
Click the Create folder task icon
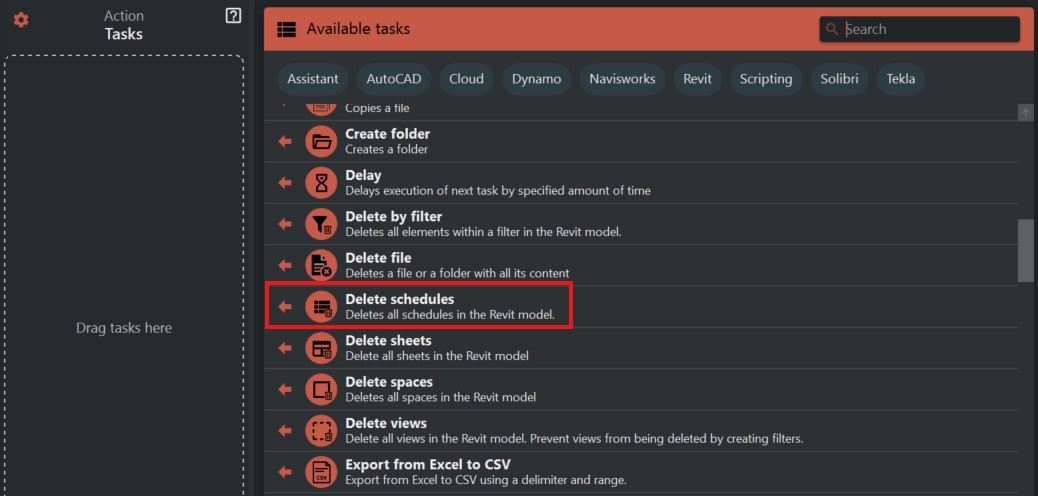coord(321,141)
